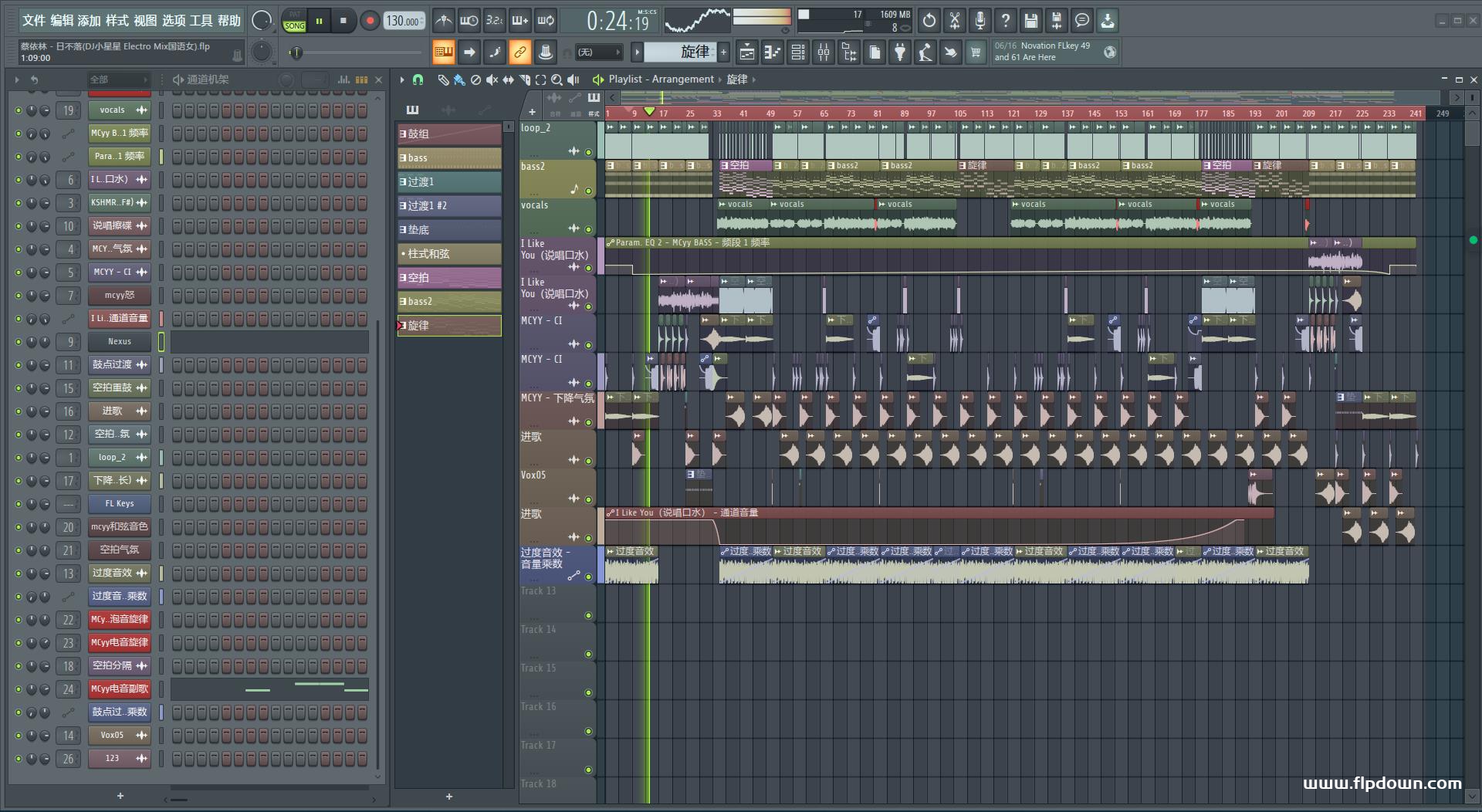
Task: Expand the 旋律 breadcrumb in Playlist title
Action: point(737,80)
